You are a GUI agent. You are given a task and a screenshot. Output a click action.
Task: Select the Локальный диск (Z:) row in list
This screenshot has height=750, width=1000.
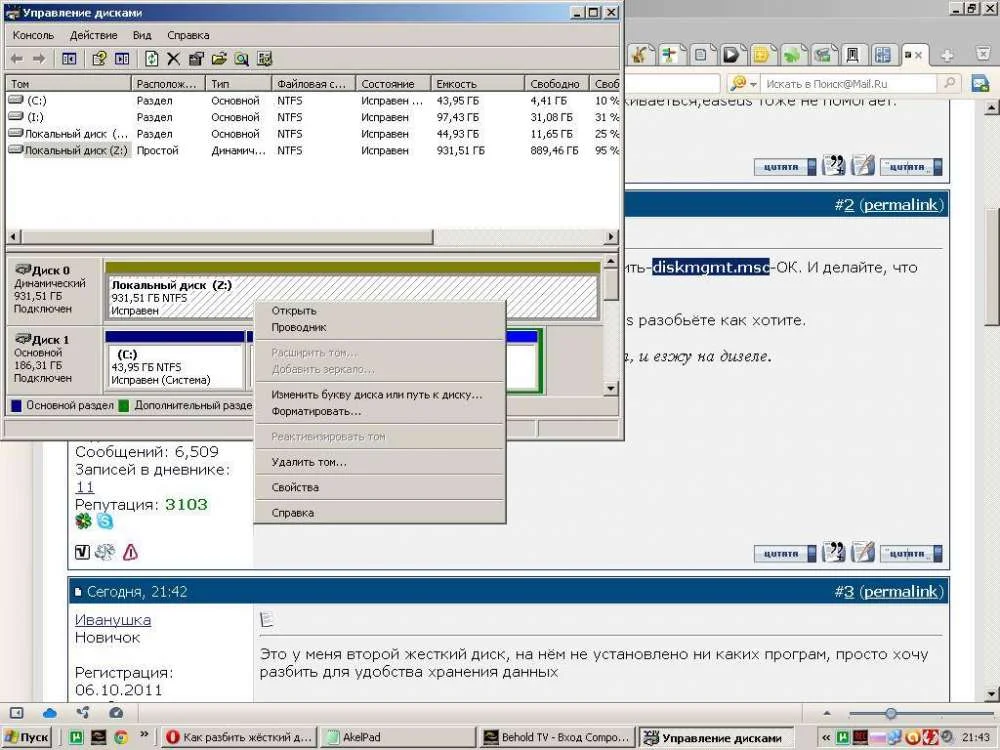(x=312, y=151)
